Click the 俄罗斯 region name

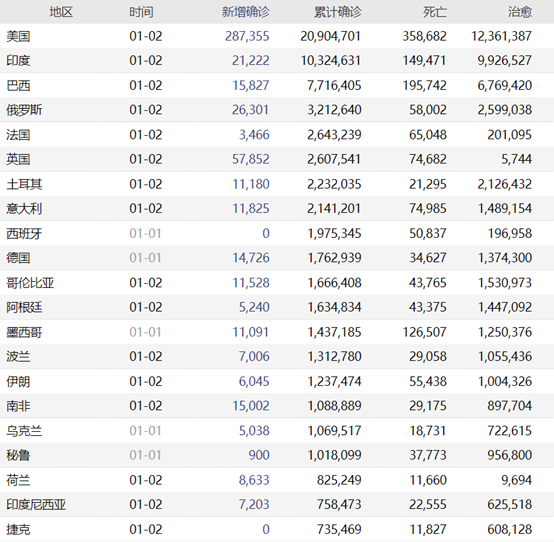(24, 110)
